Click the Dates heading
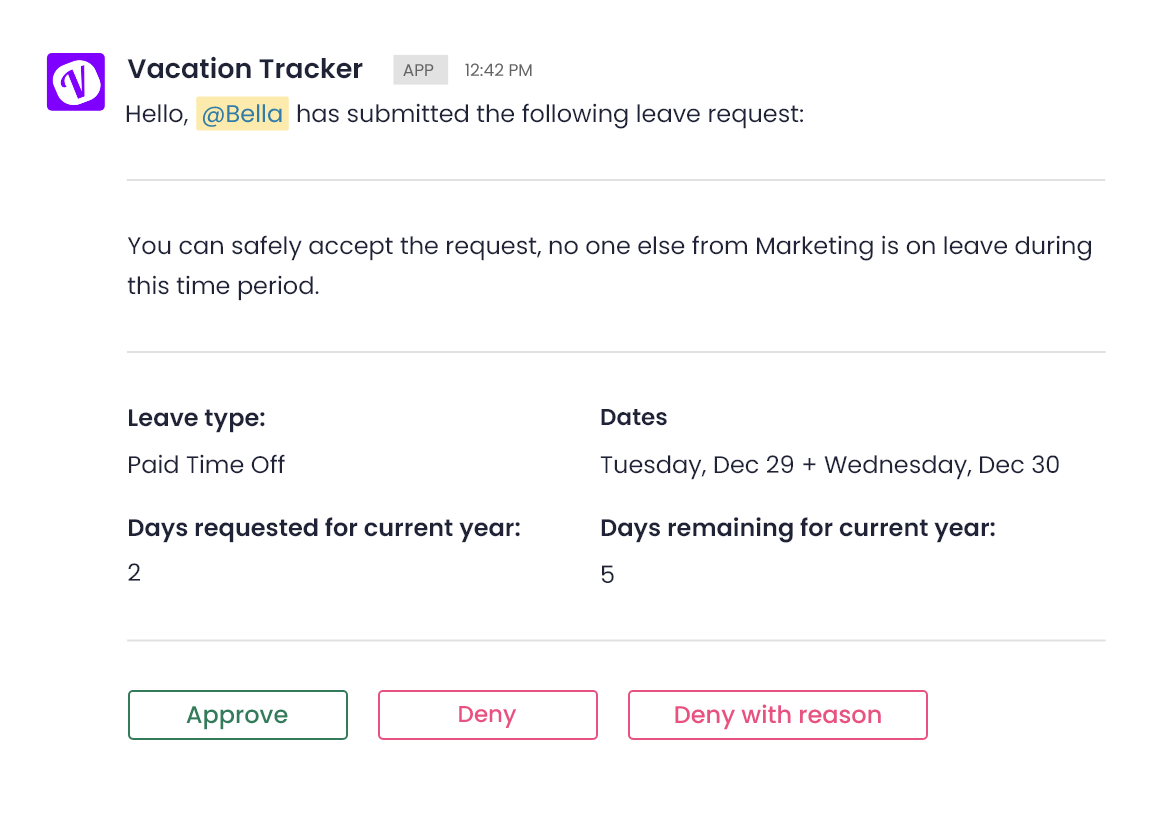 [633, 417]
